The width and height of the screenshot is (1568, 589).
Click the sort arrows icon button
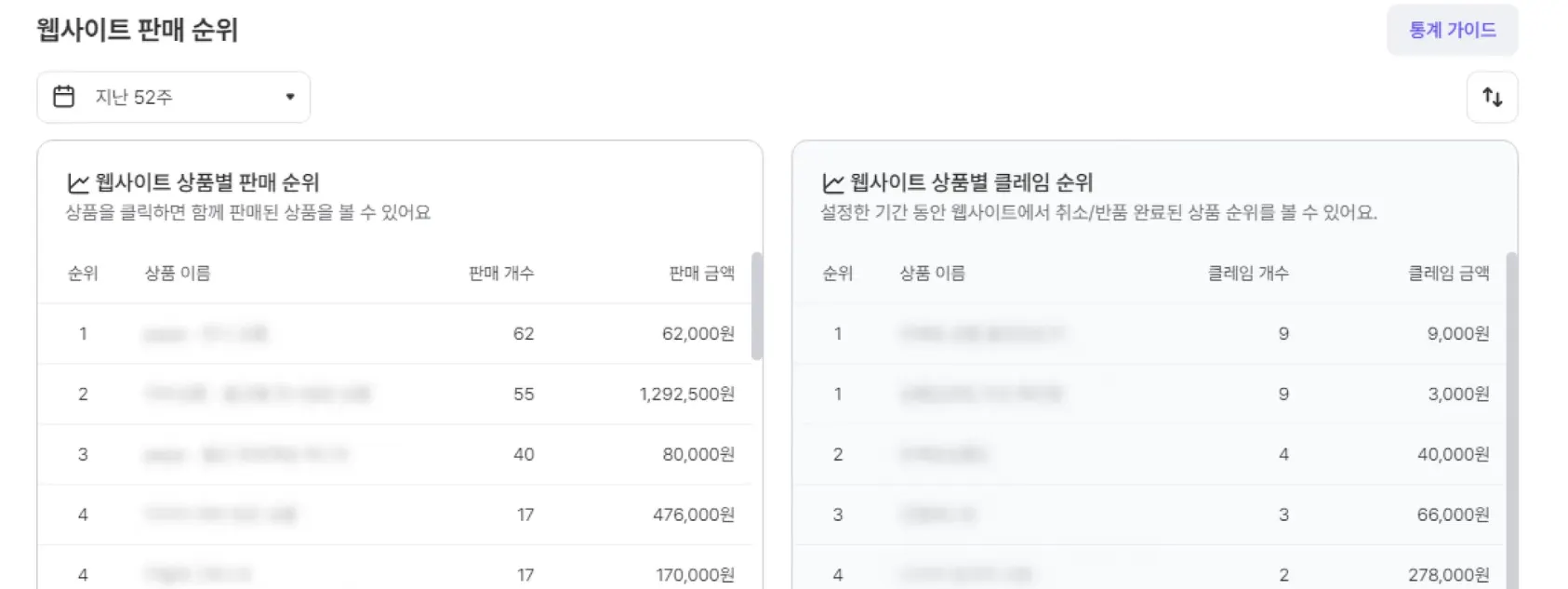pos(1492,97)
